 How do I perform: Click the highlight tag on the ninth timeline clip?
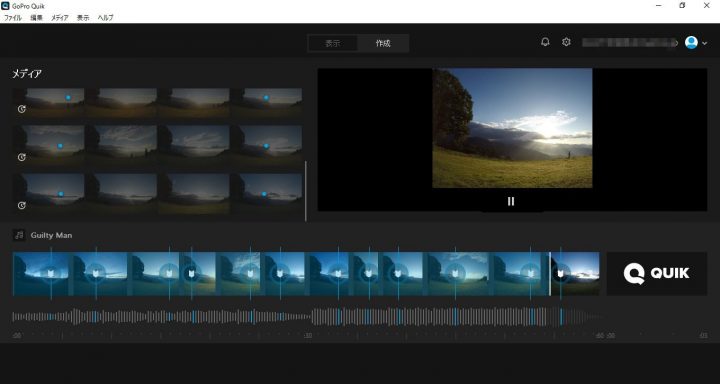click(398, 274)
